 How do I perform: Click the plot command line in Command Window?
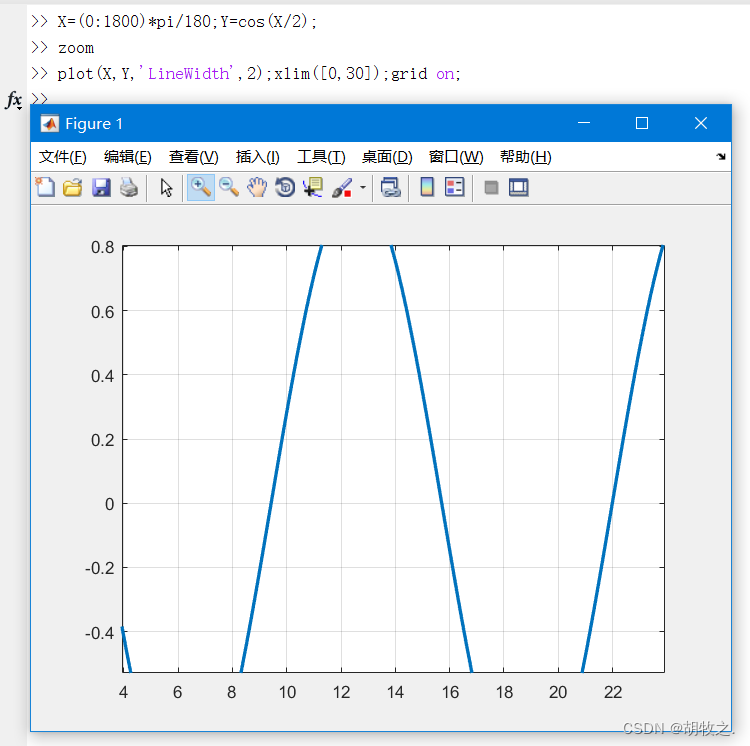[x=259, y=74]
